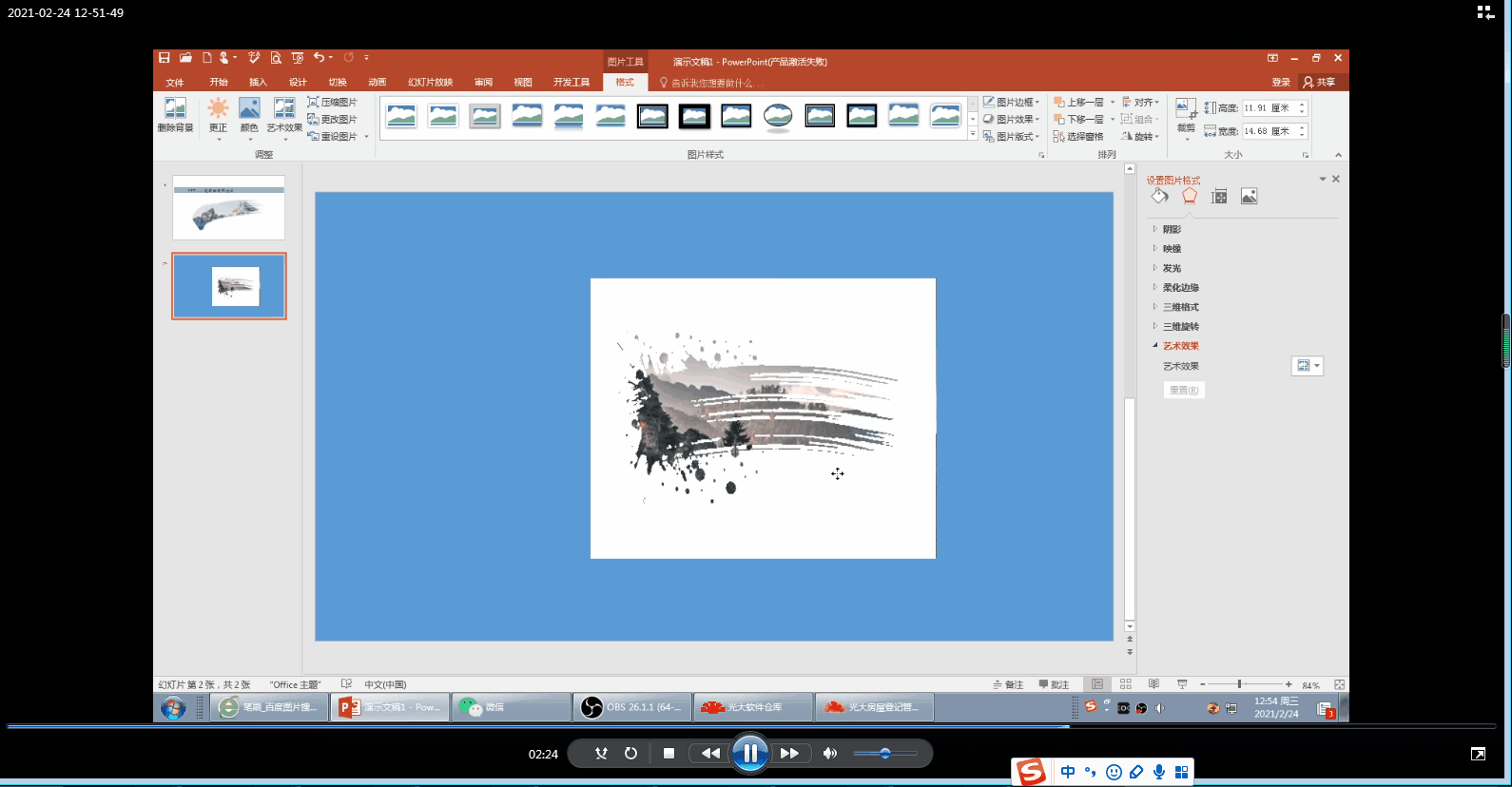1512x787 pixels.
Task: Click the OBS taskbar button
Action: click(632, 707)
